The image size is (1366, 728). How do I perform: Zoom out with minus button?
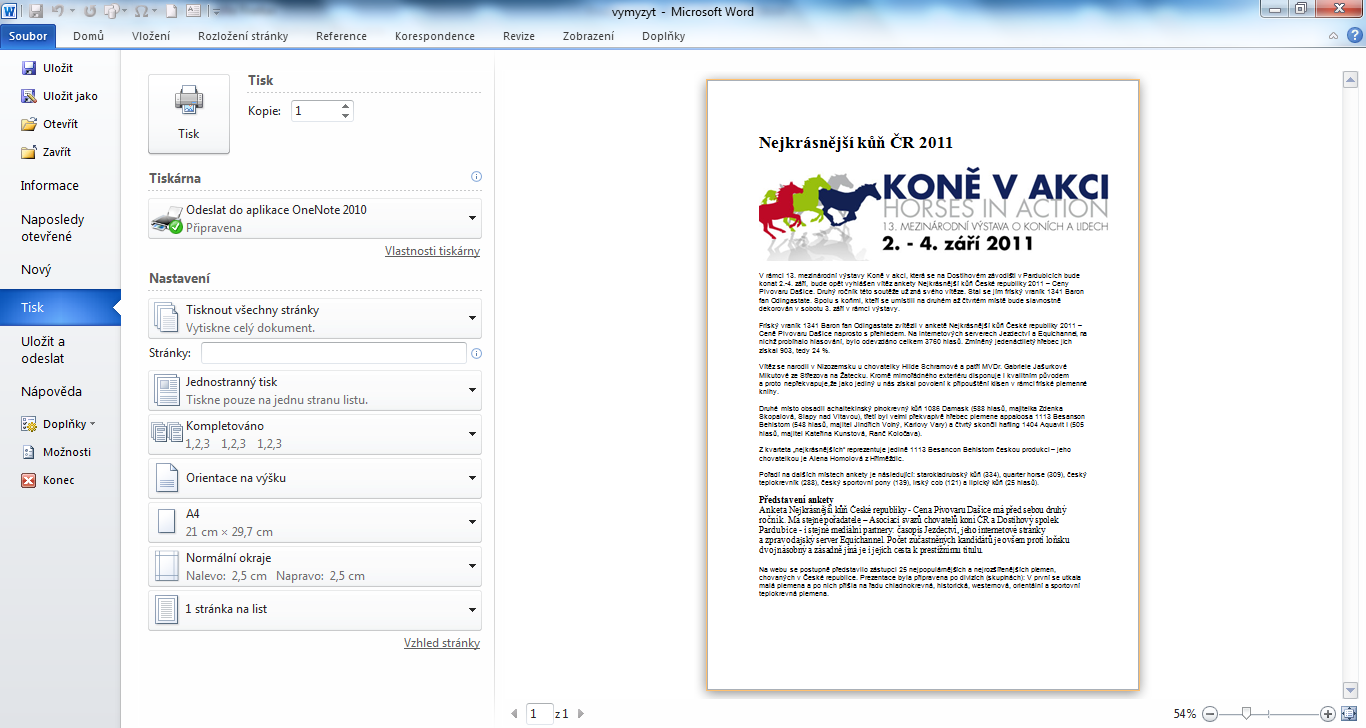1210,714
